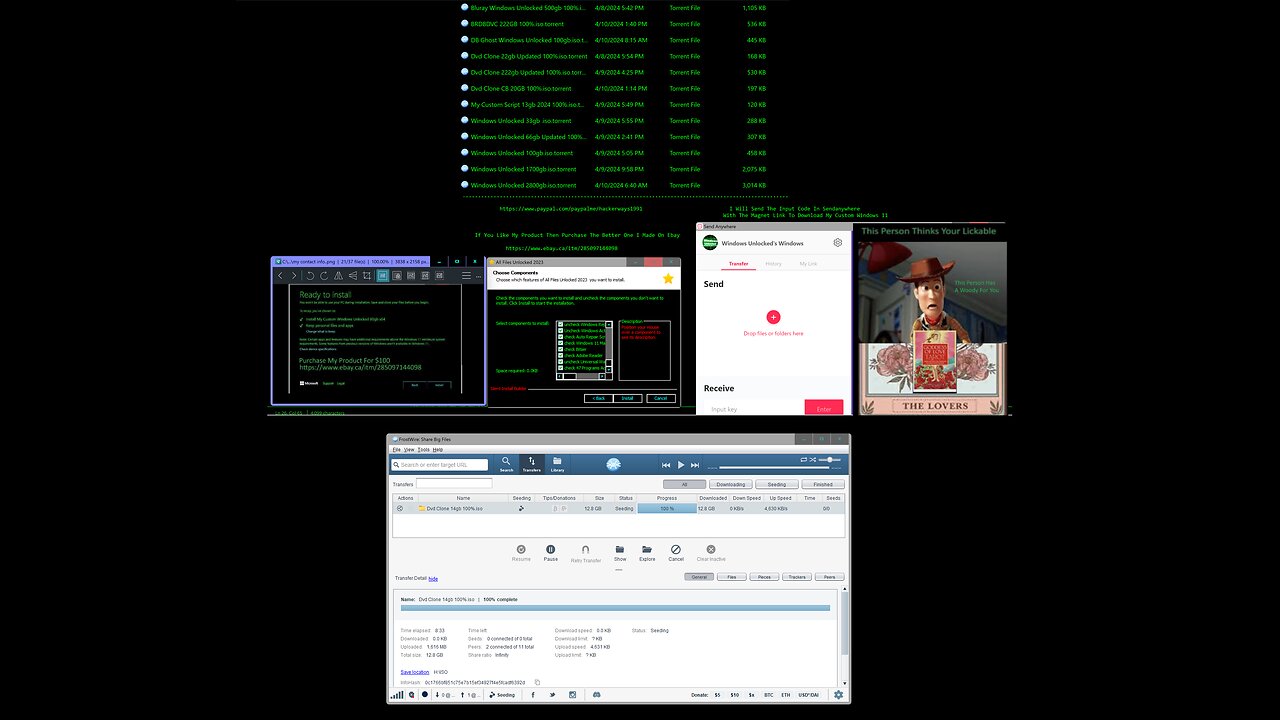Screen dimensions: 1280x720
Task: Open Send Anywhere settings gear
Action: [837, 243]
